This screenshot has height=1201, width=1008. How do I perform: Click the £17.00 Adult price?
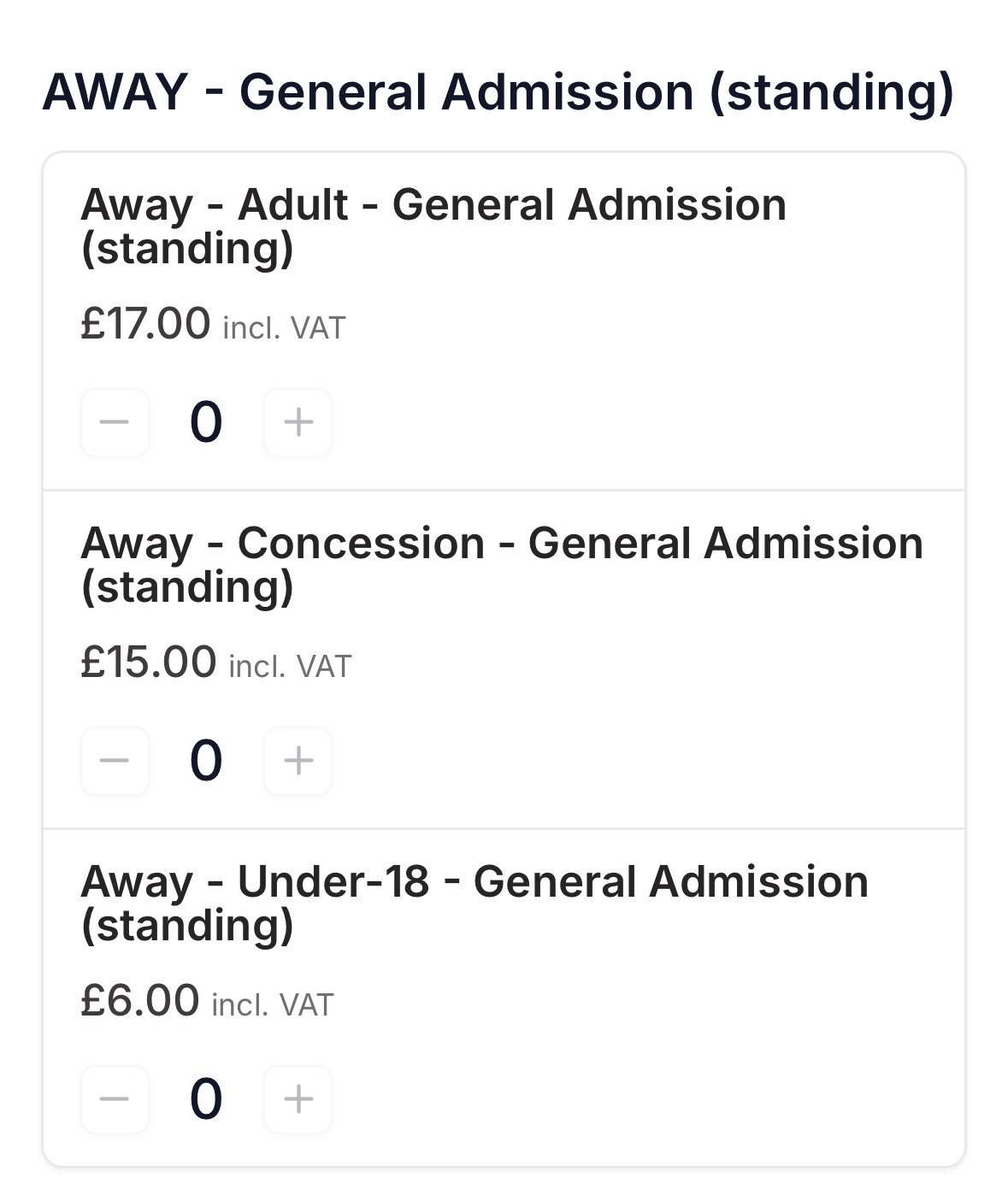[145, 324]
